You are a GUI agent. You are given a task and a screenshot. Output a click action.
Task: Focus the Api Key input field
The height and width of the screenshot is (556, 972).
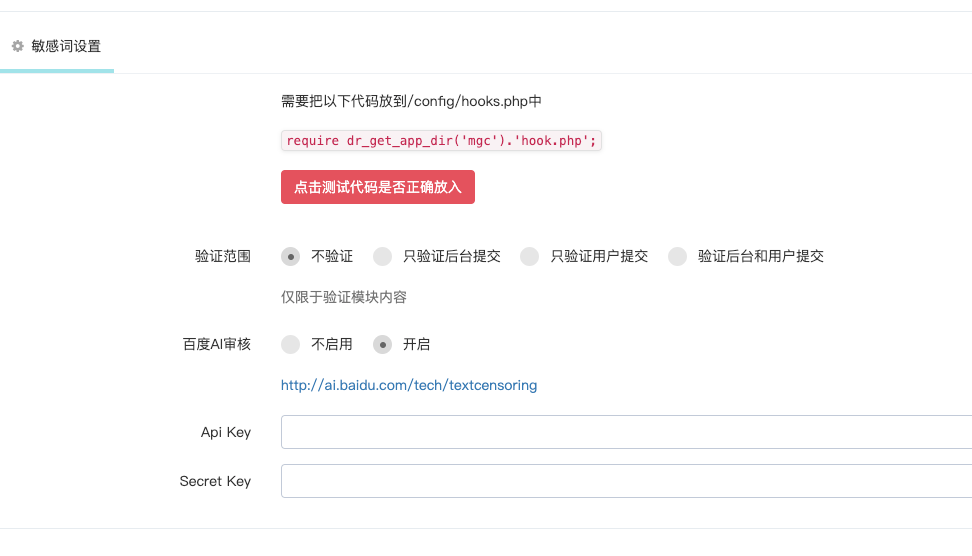(x=626, y=432)
